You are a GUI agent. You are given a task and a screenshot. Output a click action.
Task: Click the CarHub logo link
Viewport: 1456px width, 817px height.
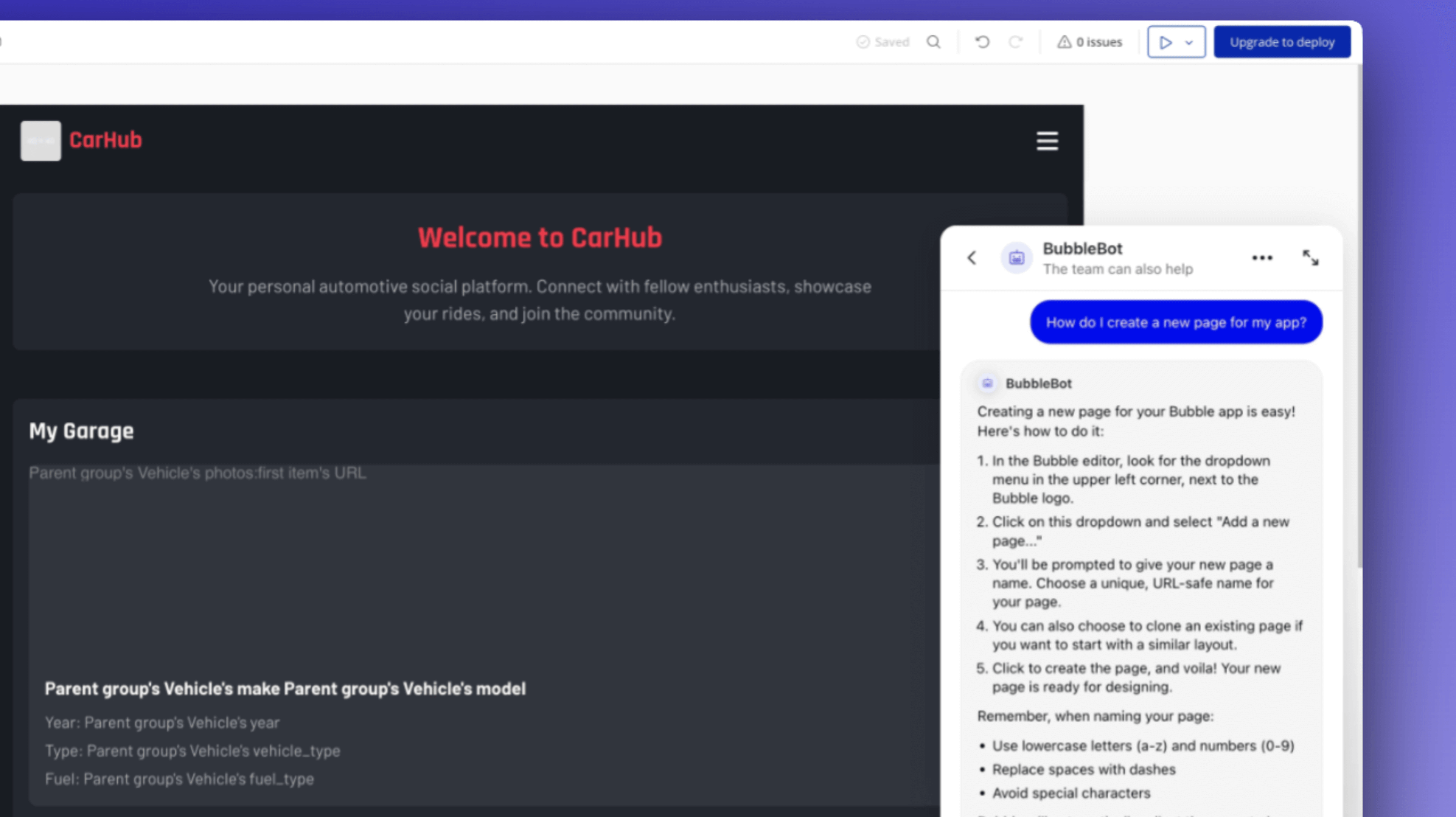tap(106, 141)
